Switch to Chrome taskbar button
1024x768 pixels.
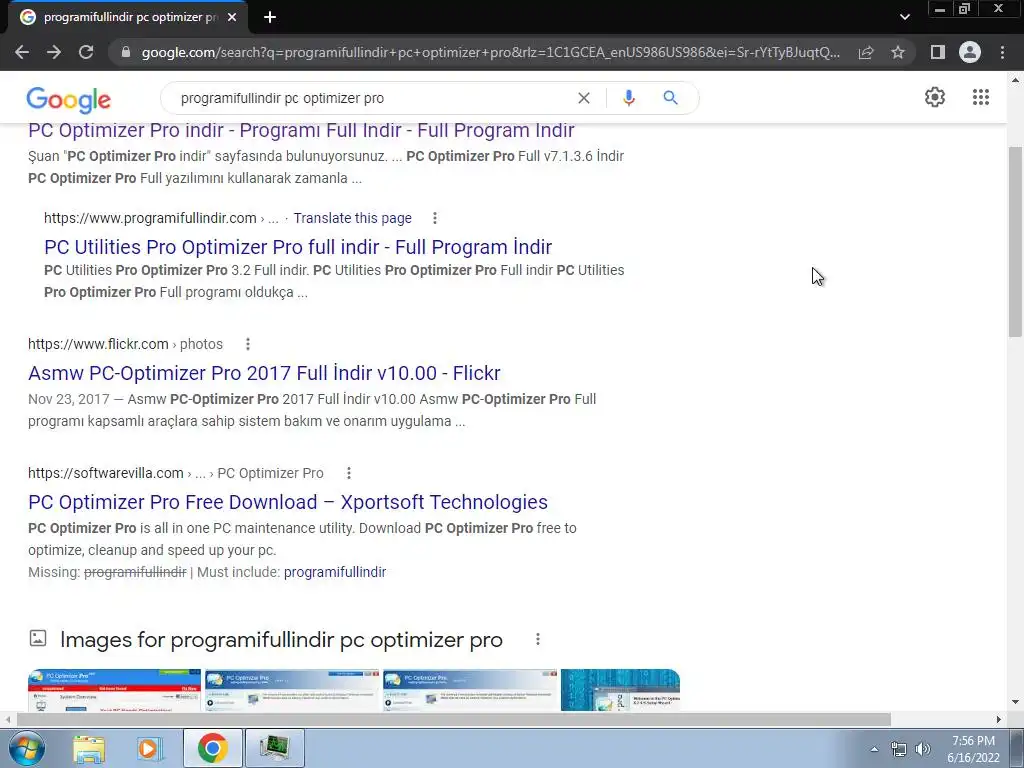(213, 748)
